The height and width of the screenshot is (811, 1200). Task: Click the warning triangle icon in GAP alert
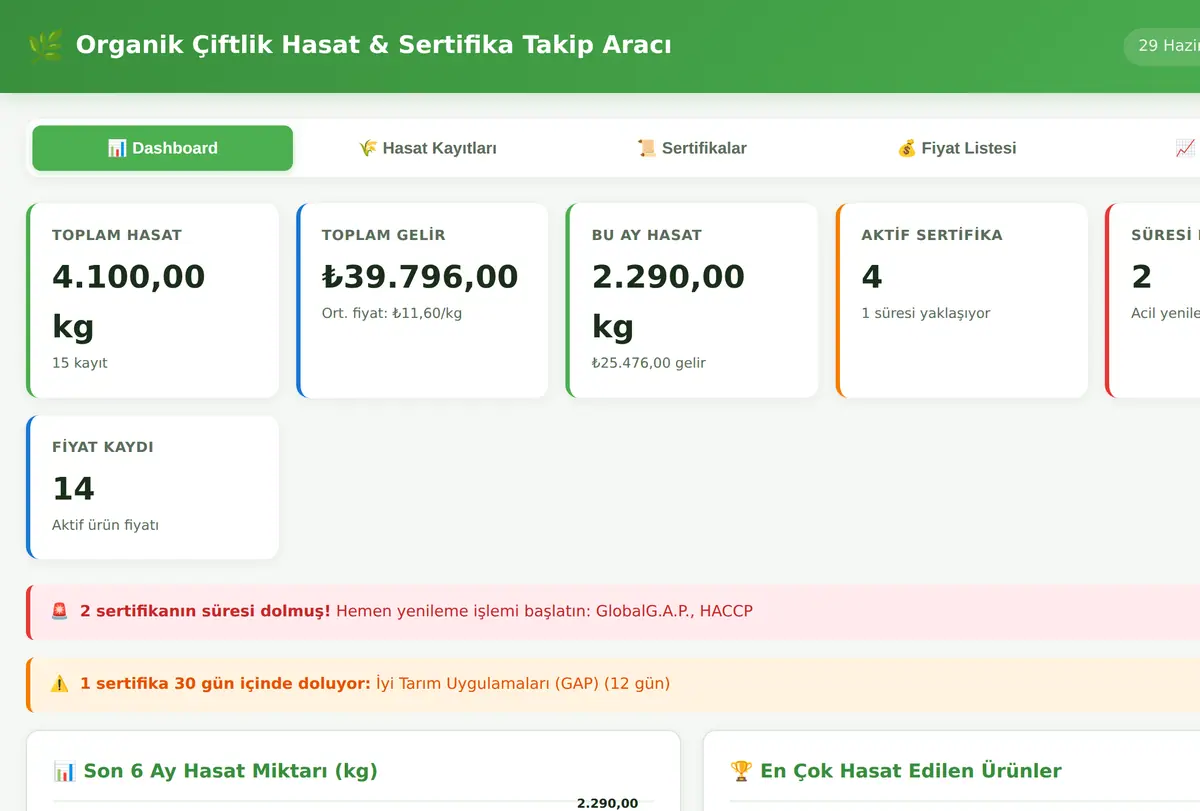point(60,684)
